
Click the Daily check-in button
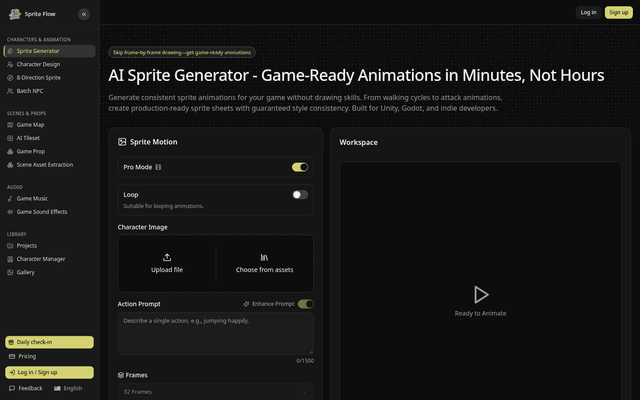pyautogui.click(x=49, y=342)
